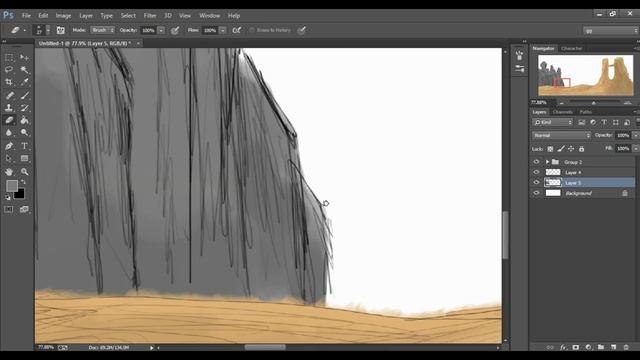Select the Rectangle shape tool

[x=24, y=158]
